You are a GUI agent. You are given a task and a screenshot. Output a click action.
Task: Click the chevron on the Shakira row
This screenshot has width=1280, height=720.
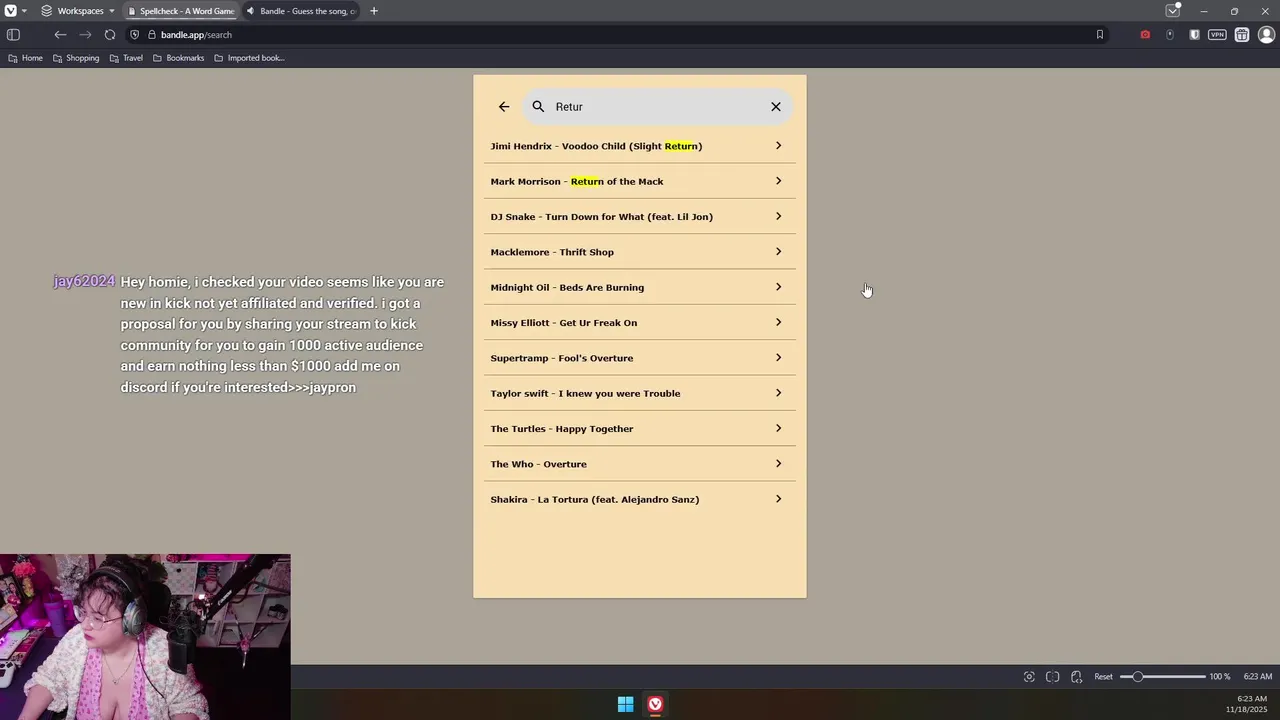[x=778, y=499]
